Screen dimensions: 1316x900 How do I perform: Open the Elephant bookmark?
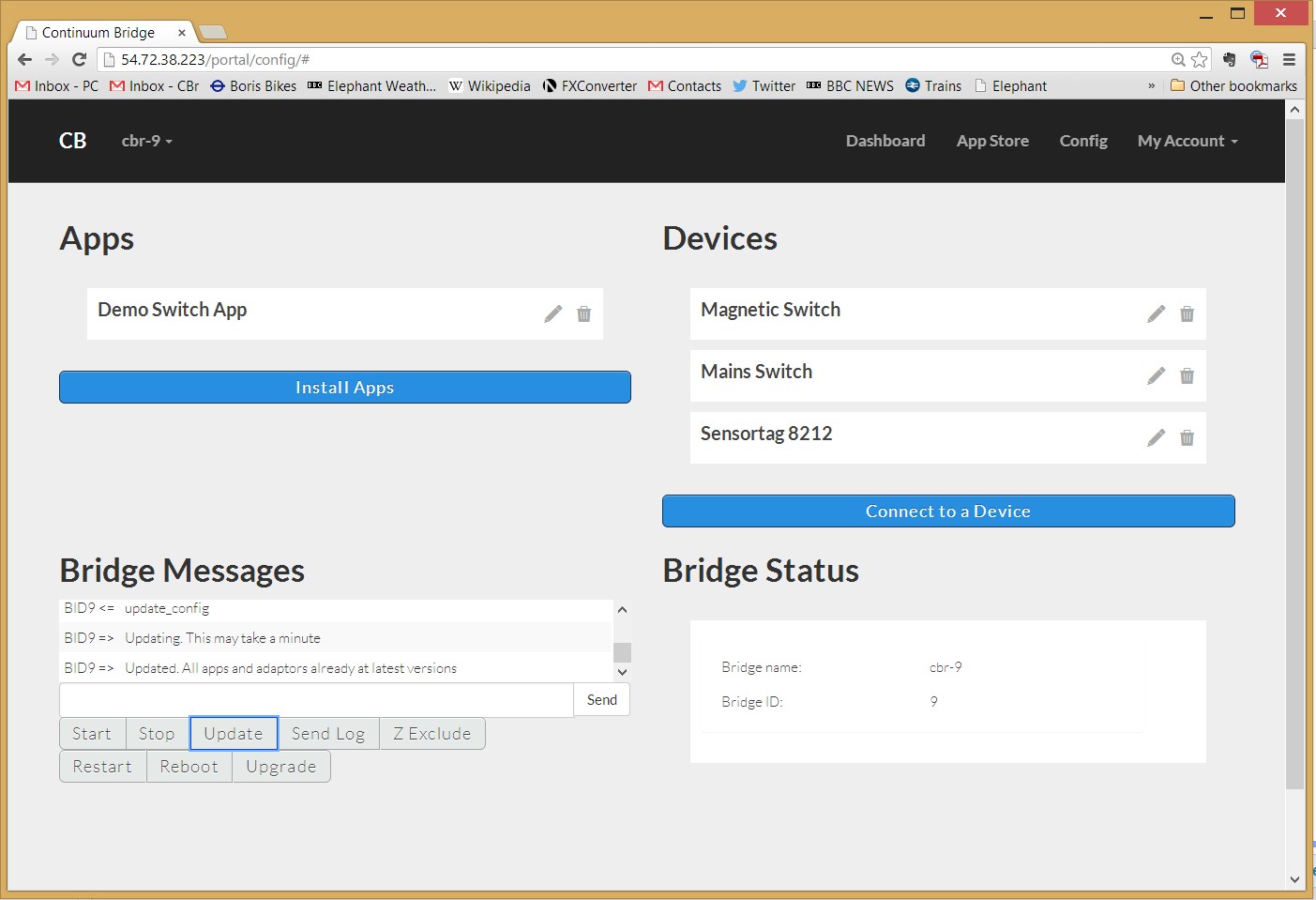pyautogui.click(x=1010, y=85)
